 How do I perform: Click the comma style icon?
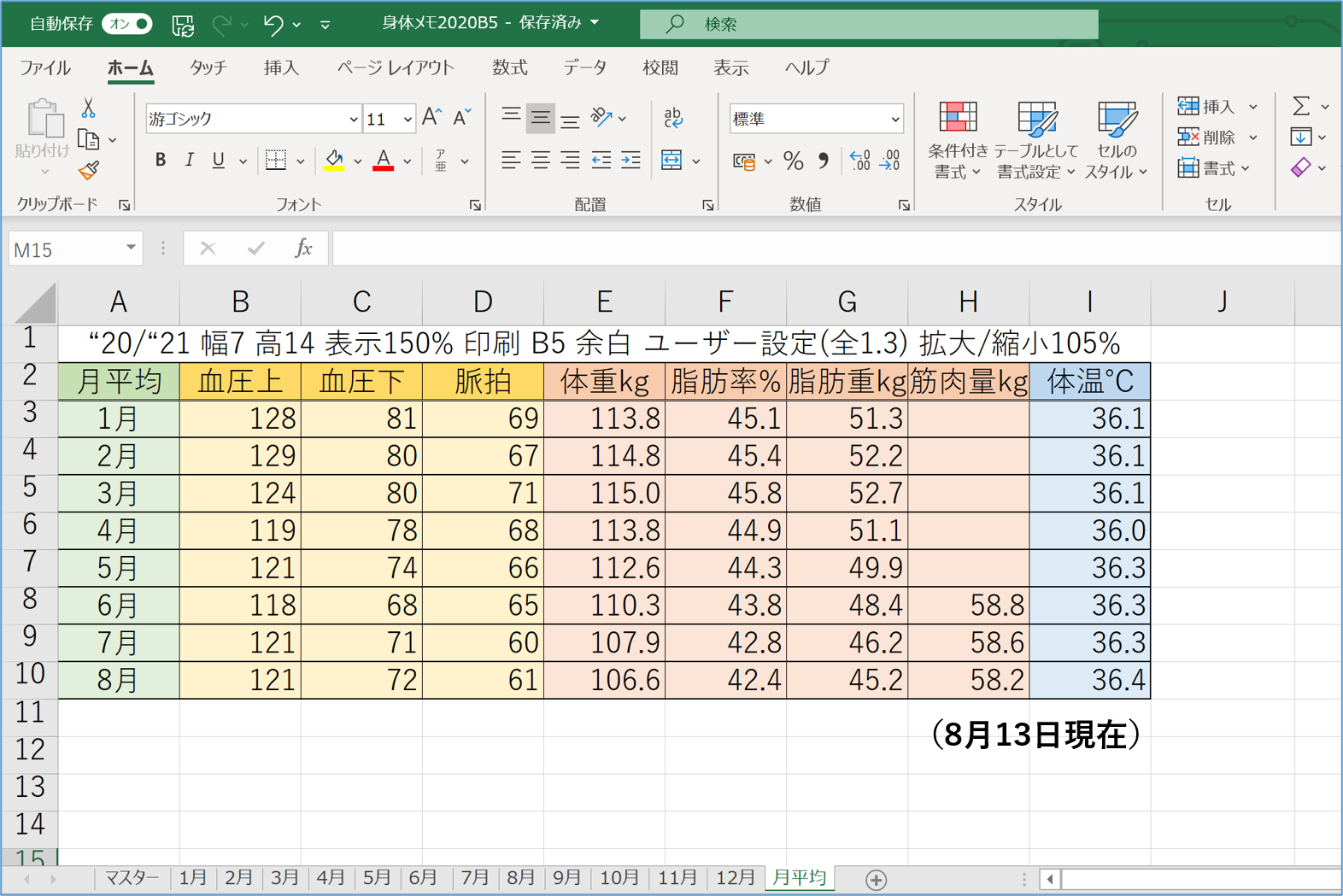(x=824, y=161)
